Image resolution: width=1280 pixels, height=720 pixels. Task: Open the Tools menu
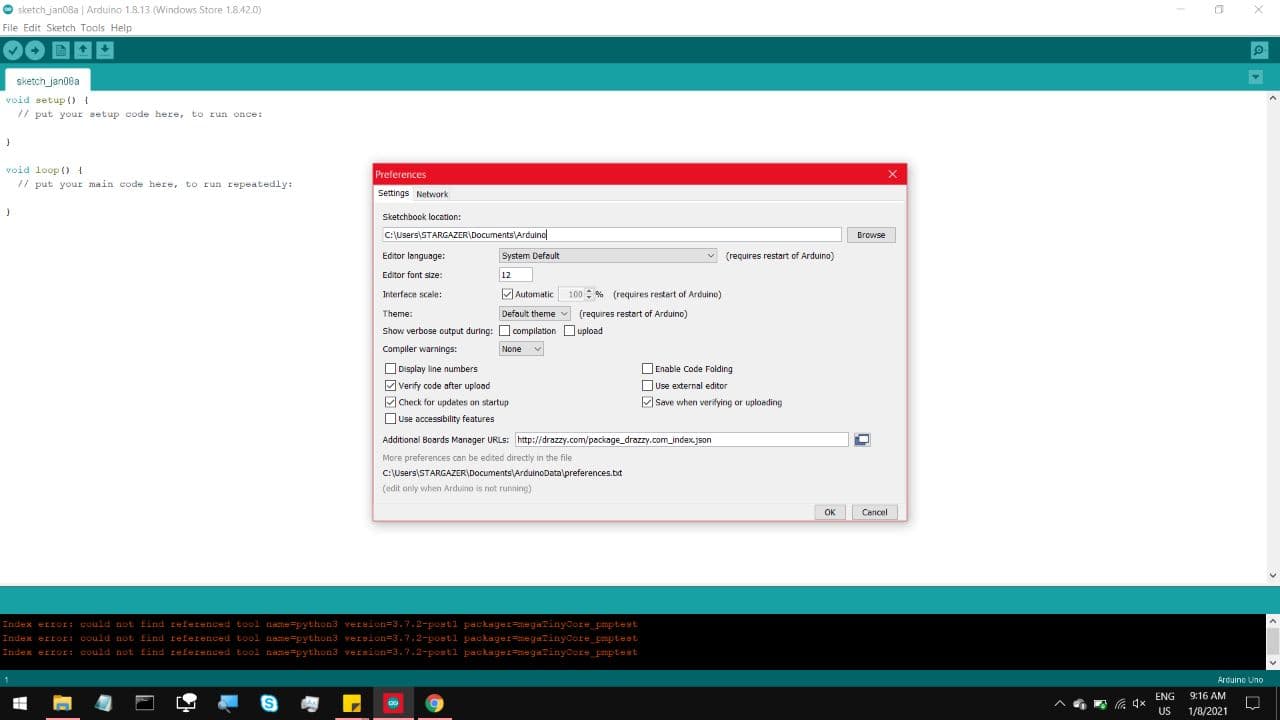tap(92, 28)
